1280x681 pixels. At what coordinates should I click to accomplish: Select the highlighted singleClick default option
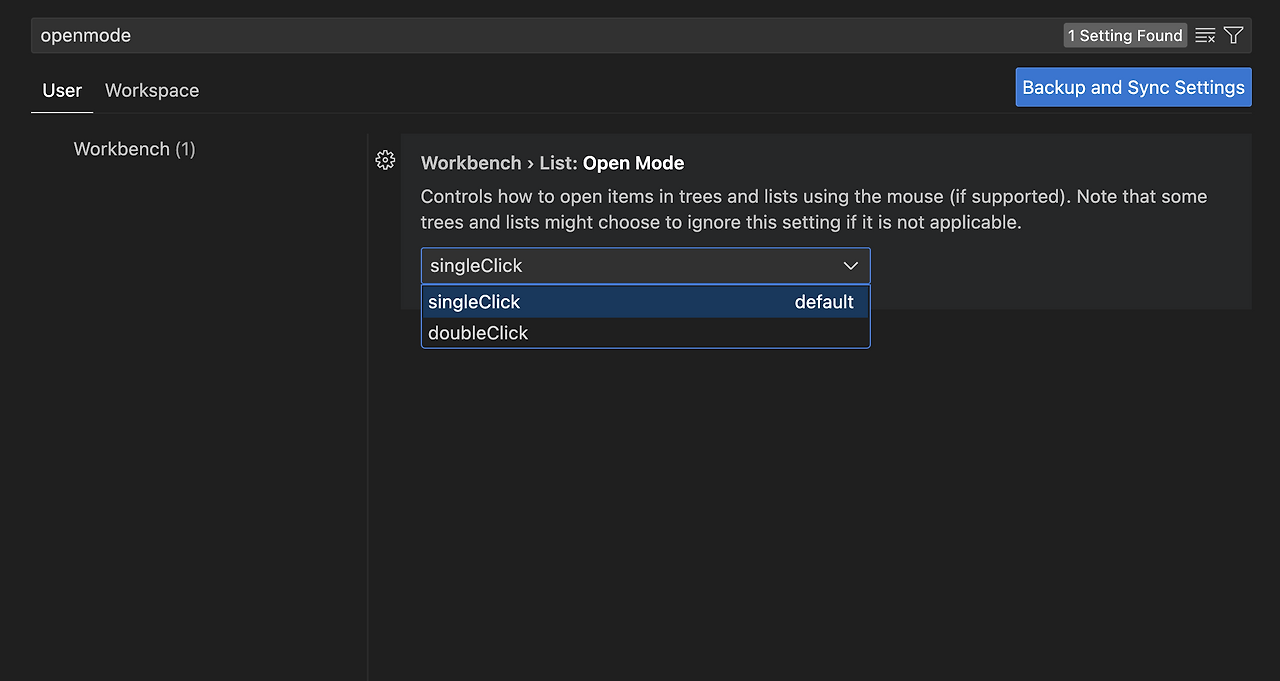[x=474, y=301]
